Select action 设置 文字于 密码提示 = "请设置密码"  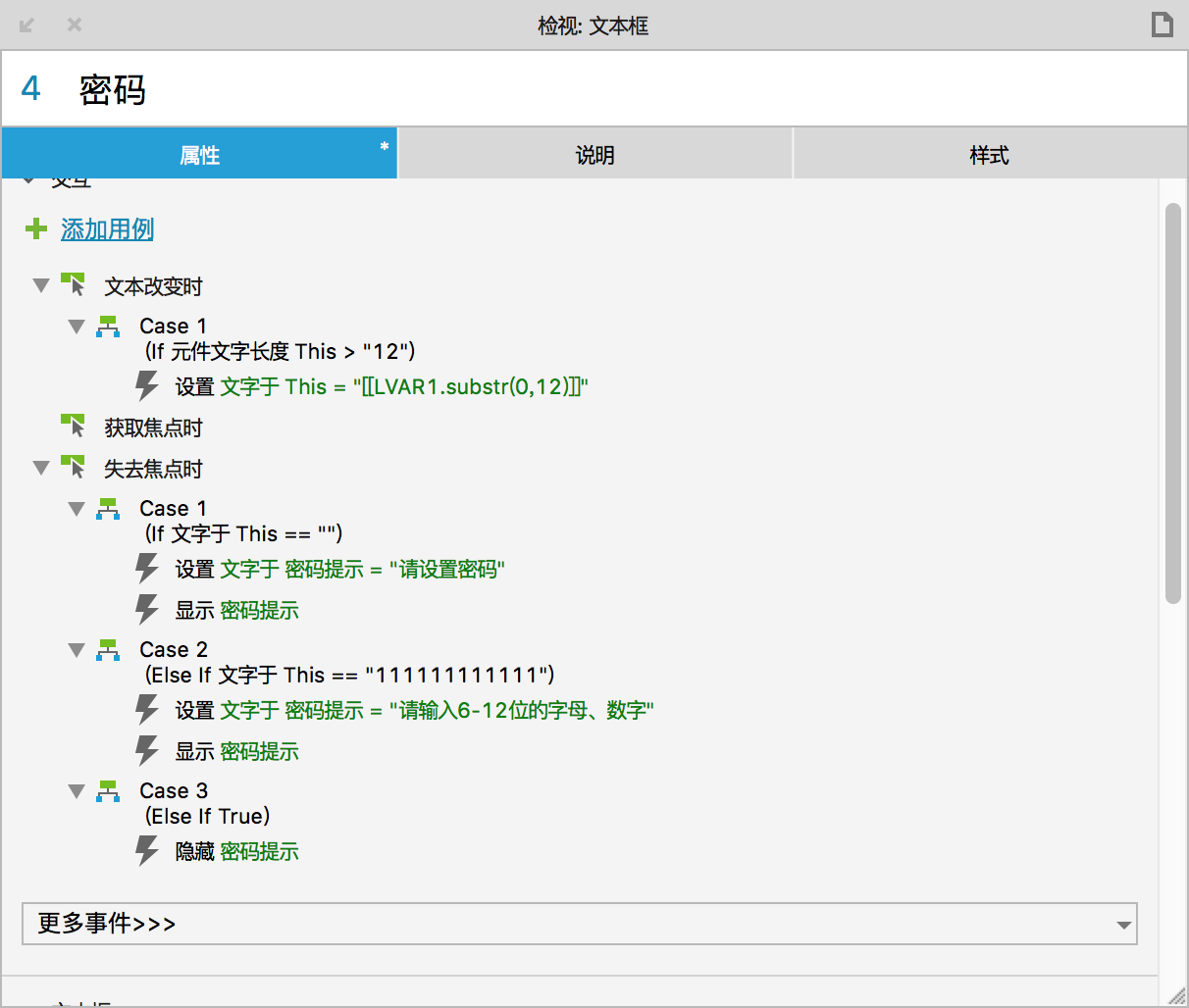tap(339, 570)
